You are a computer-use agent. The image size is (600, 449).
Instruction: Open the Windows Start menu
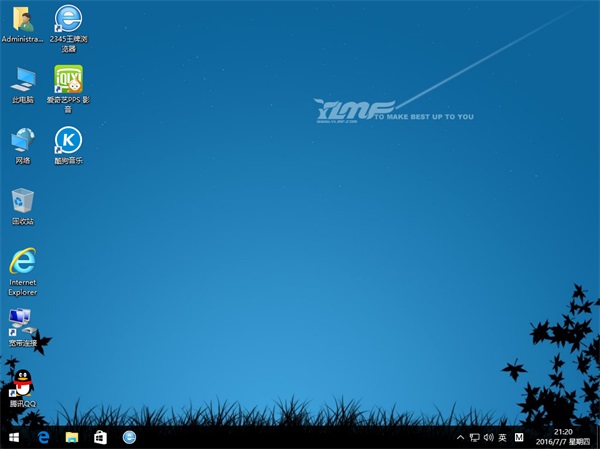tap(14, 438)
